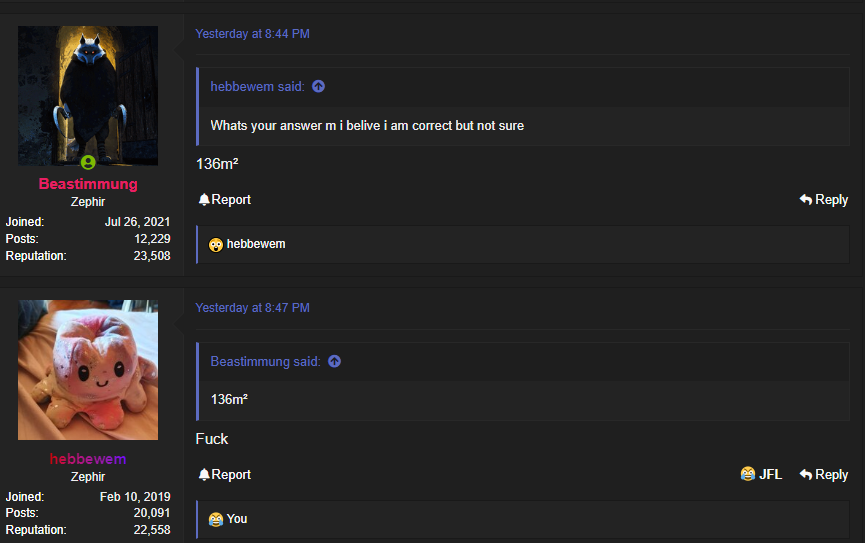Open the Yesterday at 8:47 PM permalink

(253, 308)
